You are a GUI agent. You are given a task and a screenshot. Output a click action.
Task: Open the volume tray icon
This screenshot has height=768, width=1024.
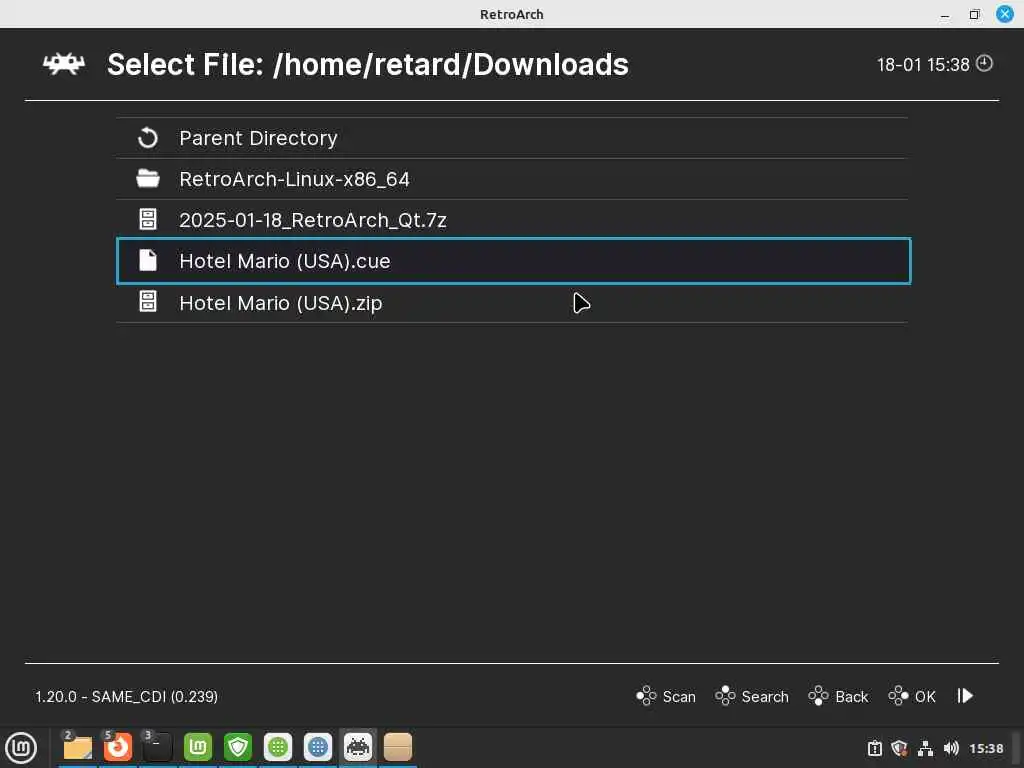point(951,748)
